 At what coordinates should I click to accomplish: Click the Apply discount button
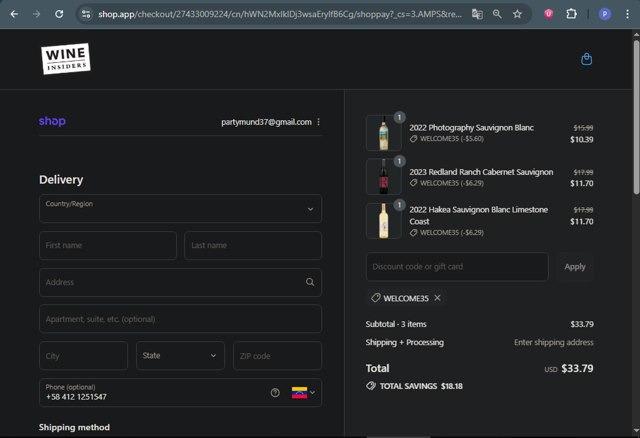pos(575,267)
